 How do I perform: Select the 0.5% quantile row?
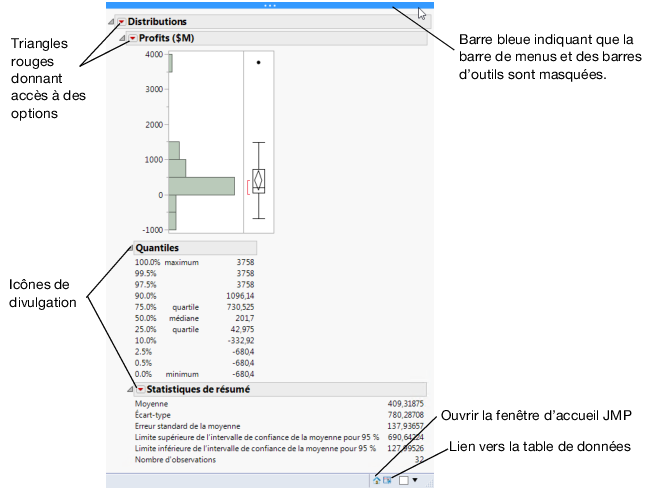point(194,363)
